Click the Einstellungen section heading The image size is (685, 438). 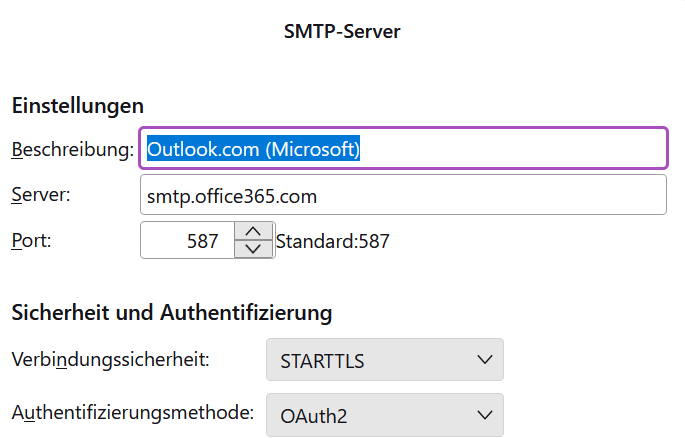(78, 105)
